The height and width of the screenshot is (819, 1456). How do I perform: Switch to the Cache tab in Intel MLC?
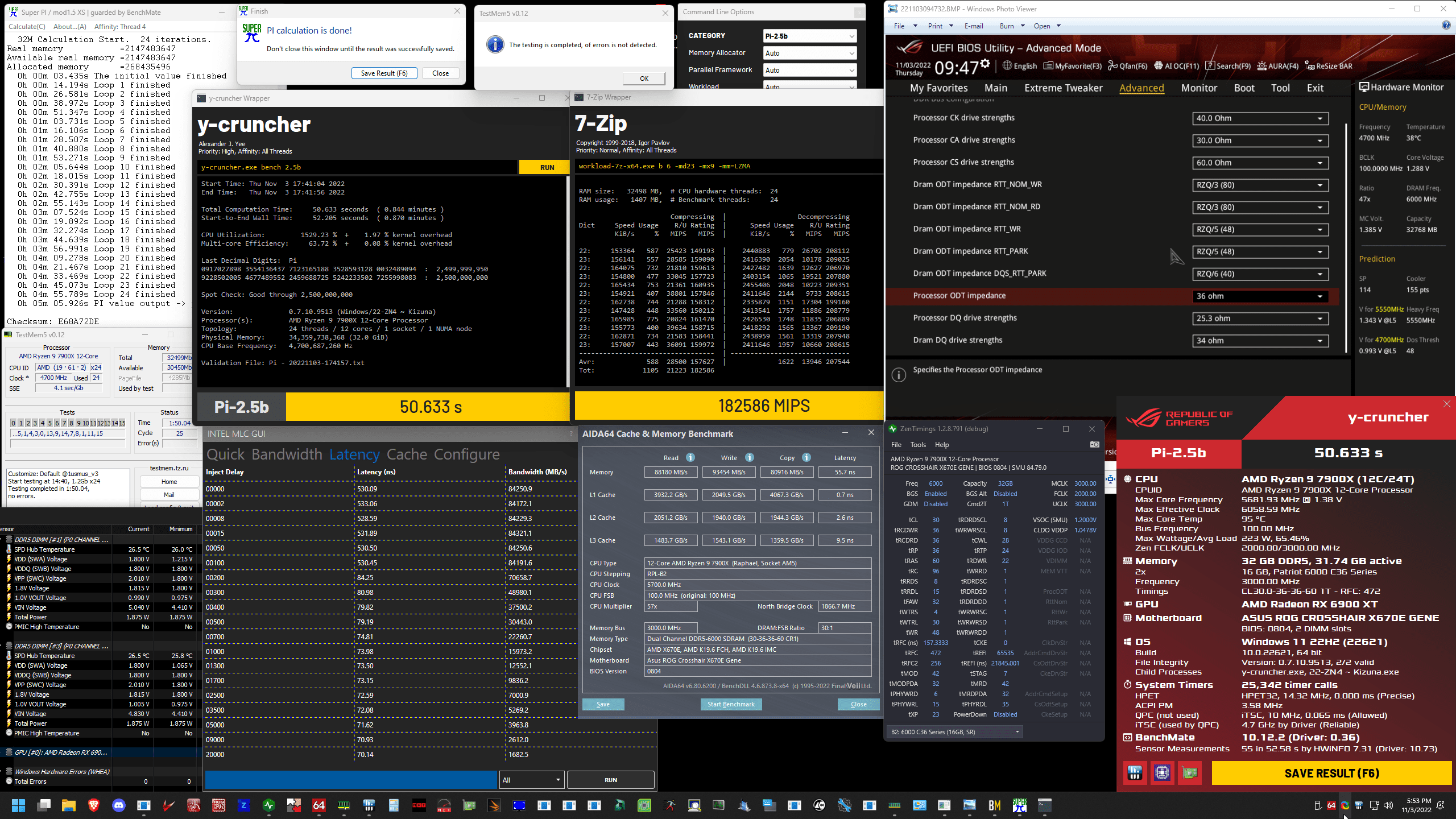click(407, 454)
